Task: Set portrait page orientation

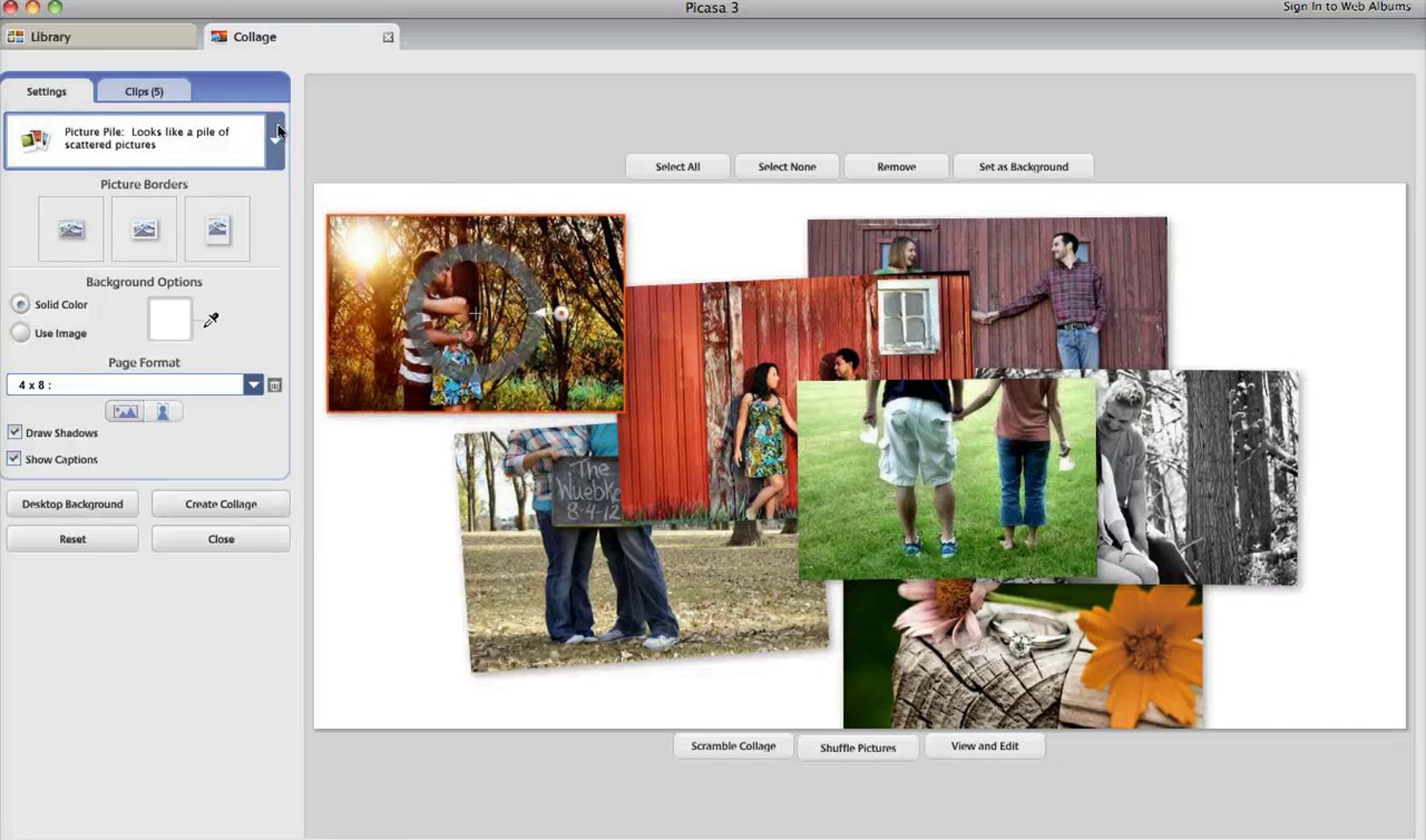Action: coord(163,411)
